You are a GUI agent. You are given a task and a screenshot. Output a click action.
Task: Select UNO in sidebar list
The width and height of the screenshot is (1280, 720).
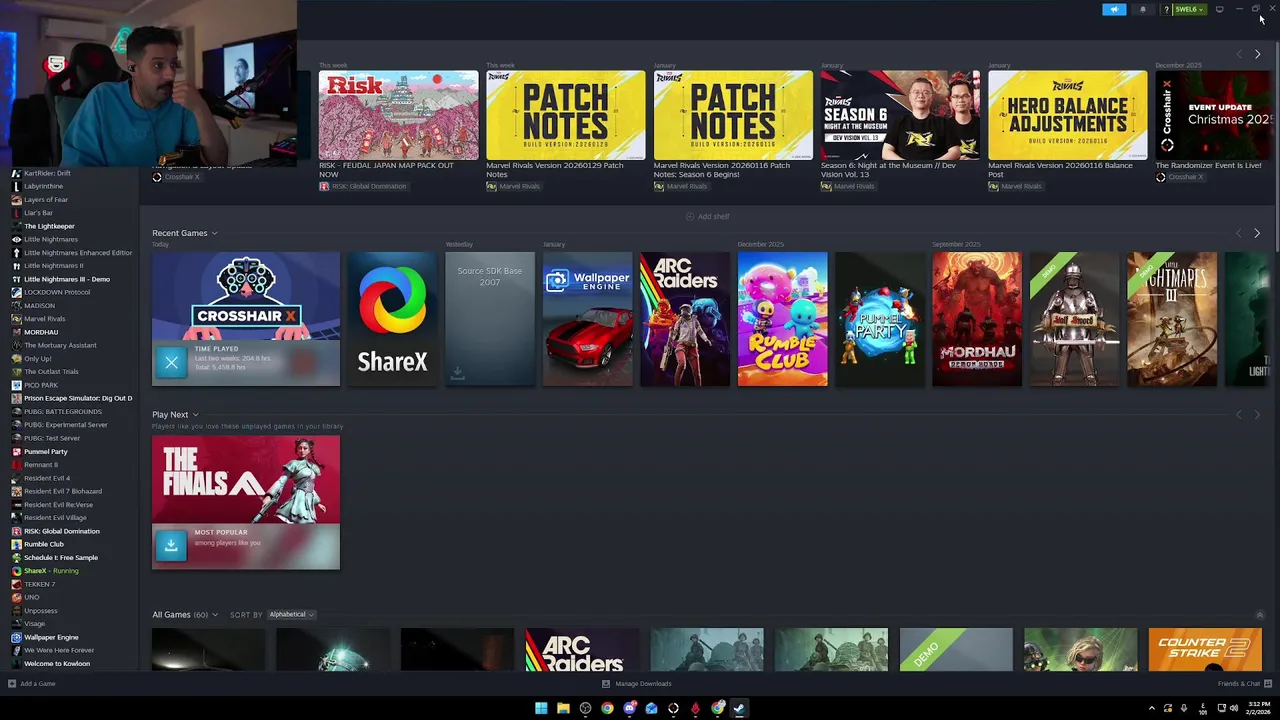[x=31, y=597]
